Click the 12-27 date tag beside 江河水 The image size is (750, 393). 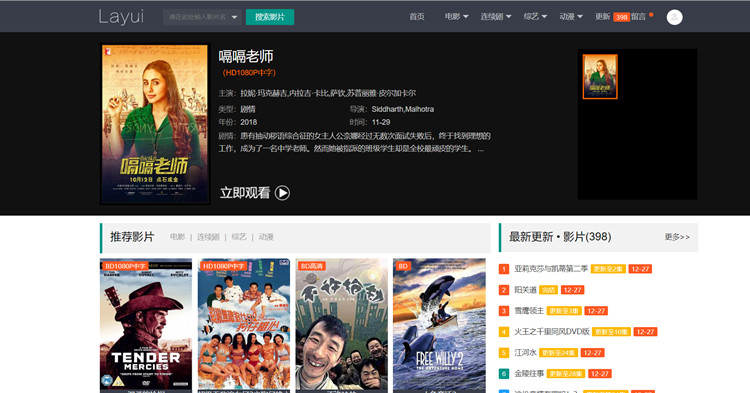(593, 353)
